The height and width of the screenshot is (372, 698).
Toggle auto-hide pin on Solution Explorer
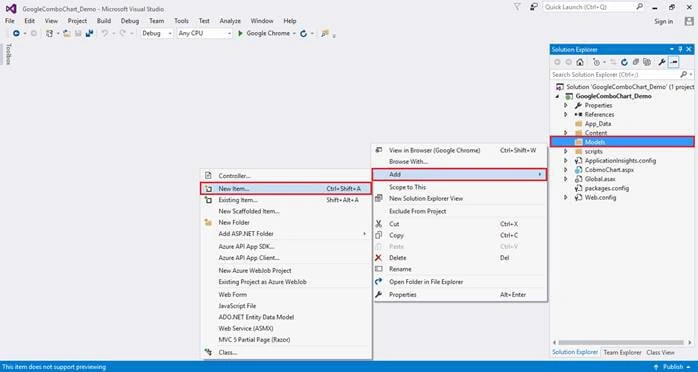681,49
